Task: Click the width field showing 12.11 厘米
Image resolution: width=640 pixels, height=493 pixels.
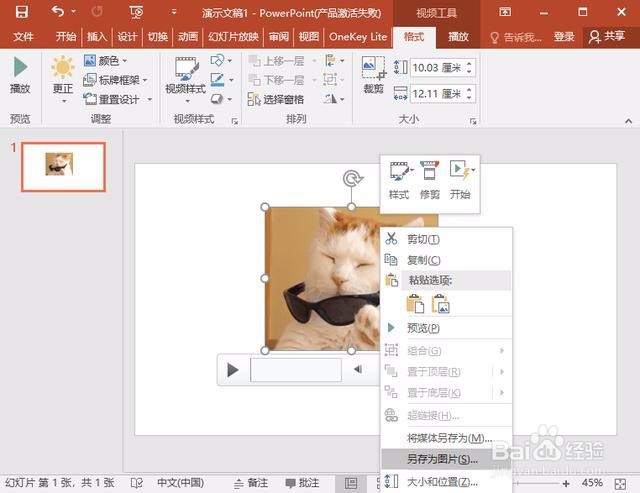Action: pyautogui.click(x=437, y=94)
